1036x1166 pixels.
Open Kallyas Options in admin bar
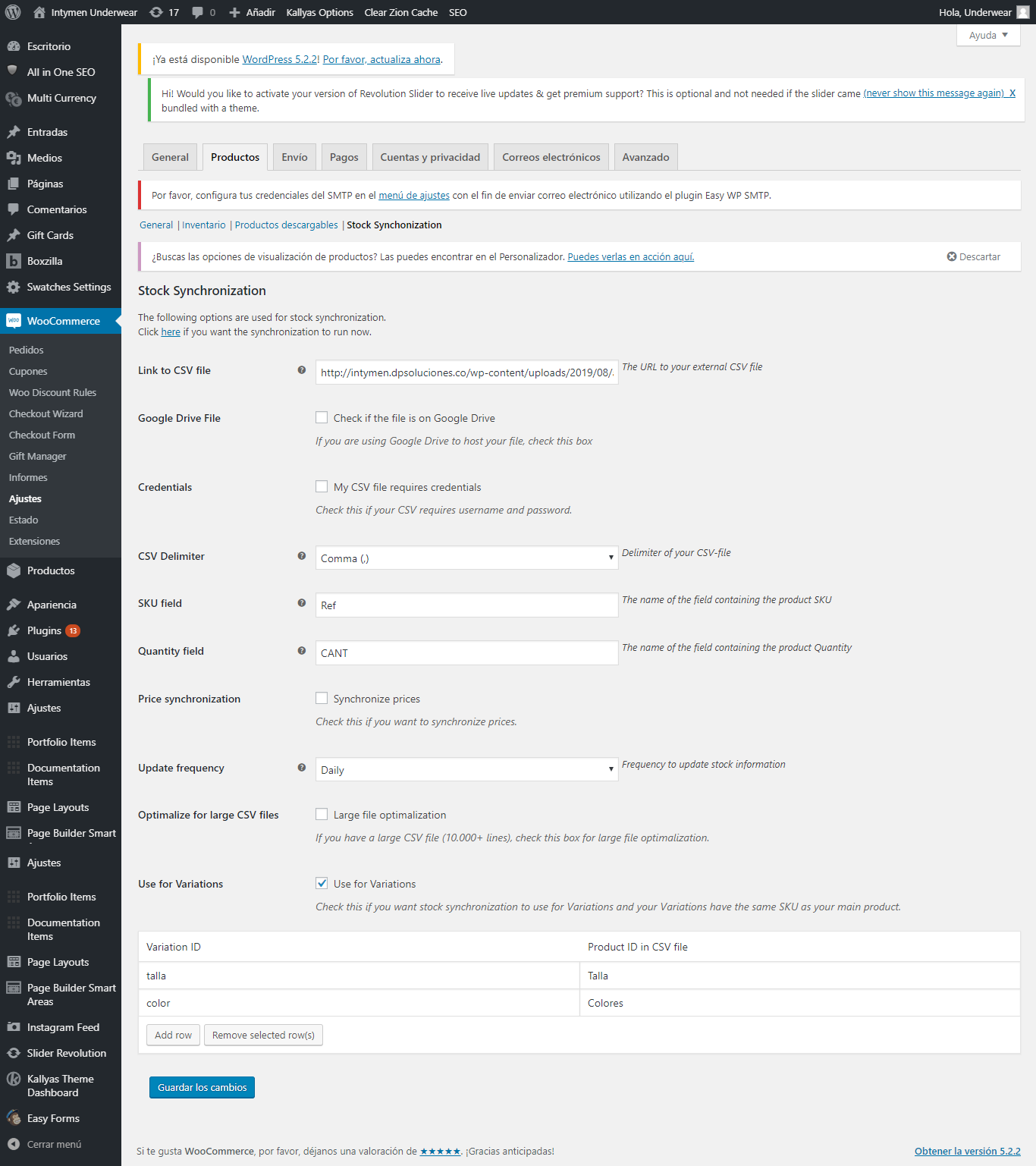pyautogui.click(x=319, y=12)
